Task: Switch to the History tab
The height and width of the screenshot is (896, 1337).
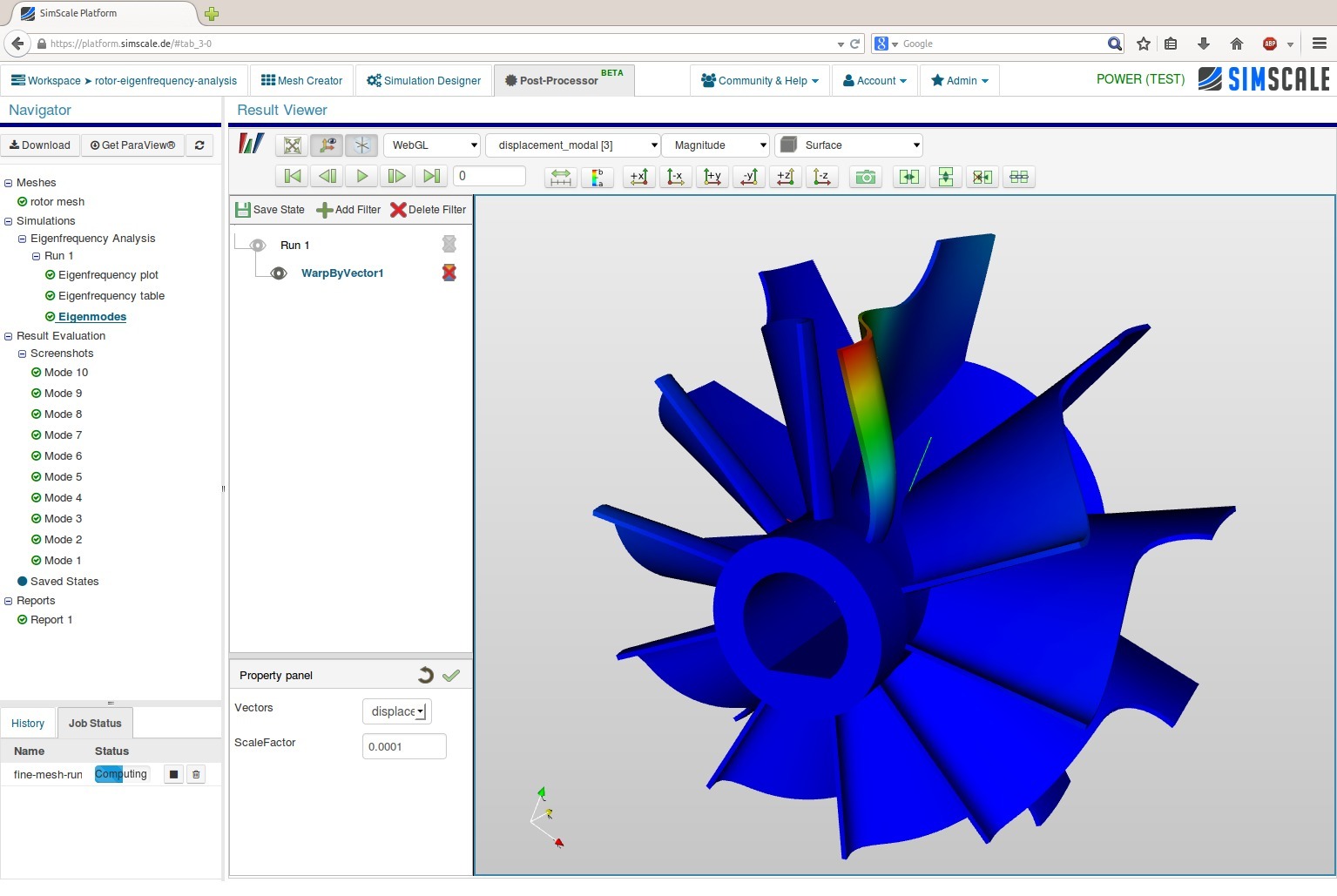Action: click(x=28, y=724)
